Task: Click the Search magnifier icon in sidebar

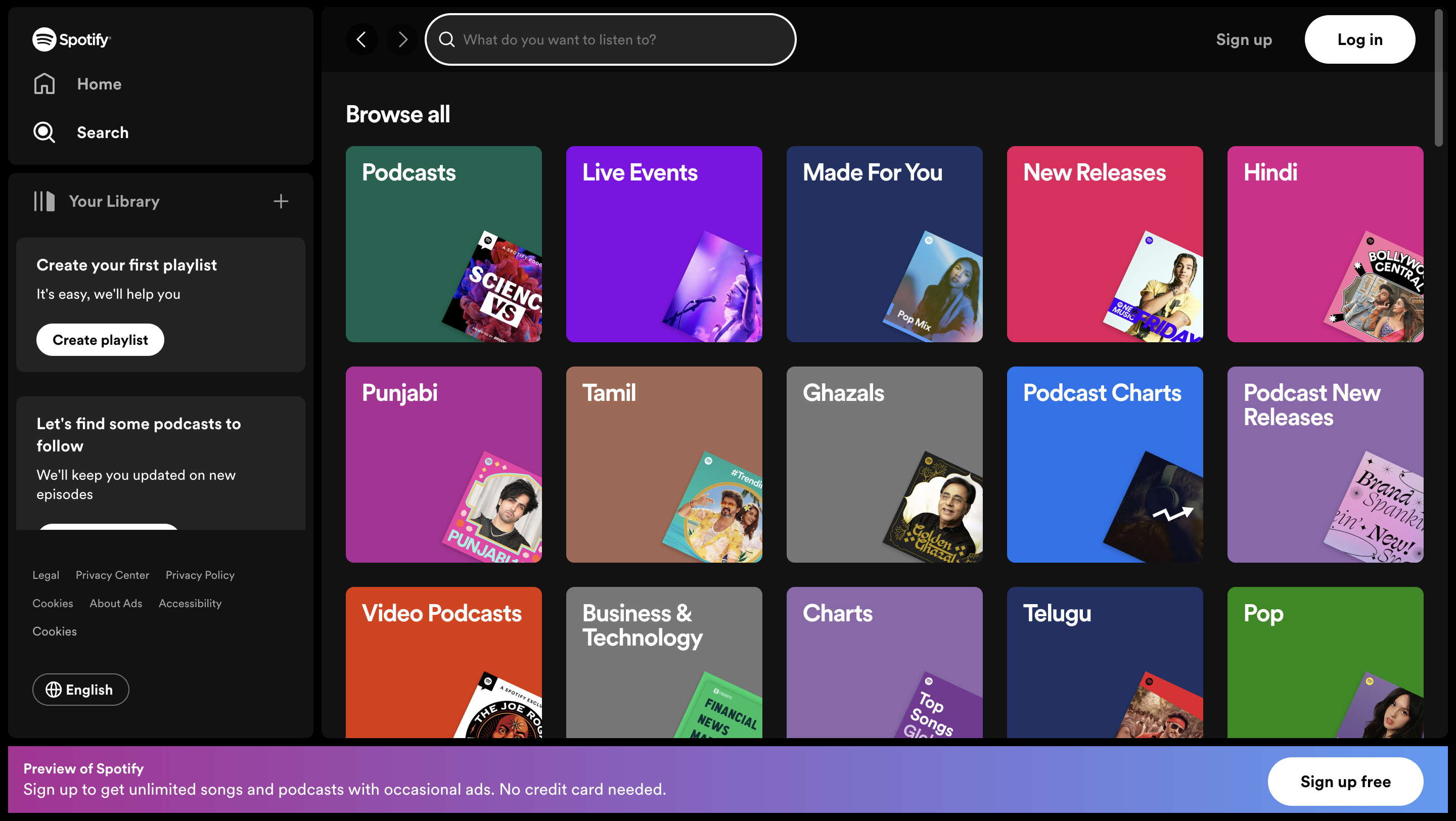Action: point(44,133)
